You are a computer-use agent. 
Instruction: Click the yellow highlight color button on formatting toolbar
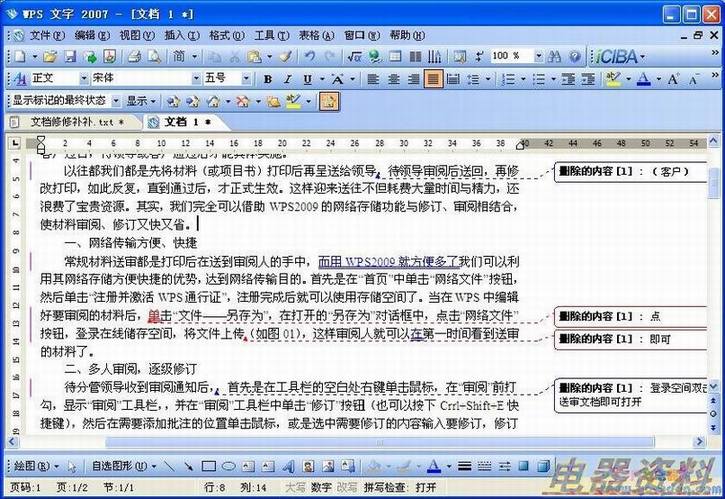[x=613, y=80]
